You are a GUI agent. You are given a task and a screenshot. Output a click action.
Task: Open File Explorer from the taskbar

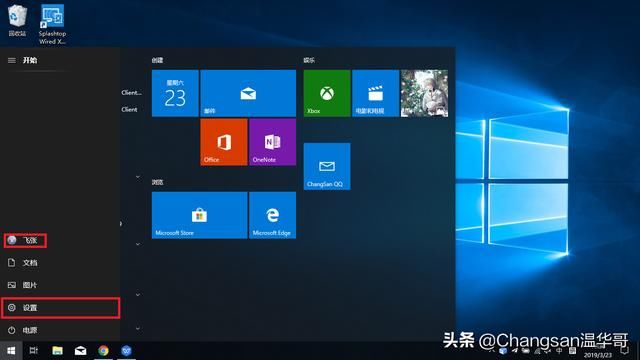point(57,351)
